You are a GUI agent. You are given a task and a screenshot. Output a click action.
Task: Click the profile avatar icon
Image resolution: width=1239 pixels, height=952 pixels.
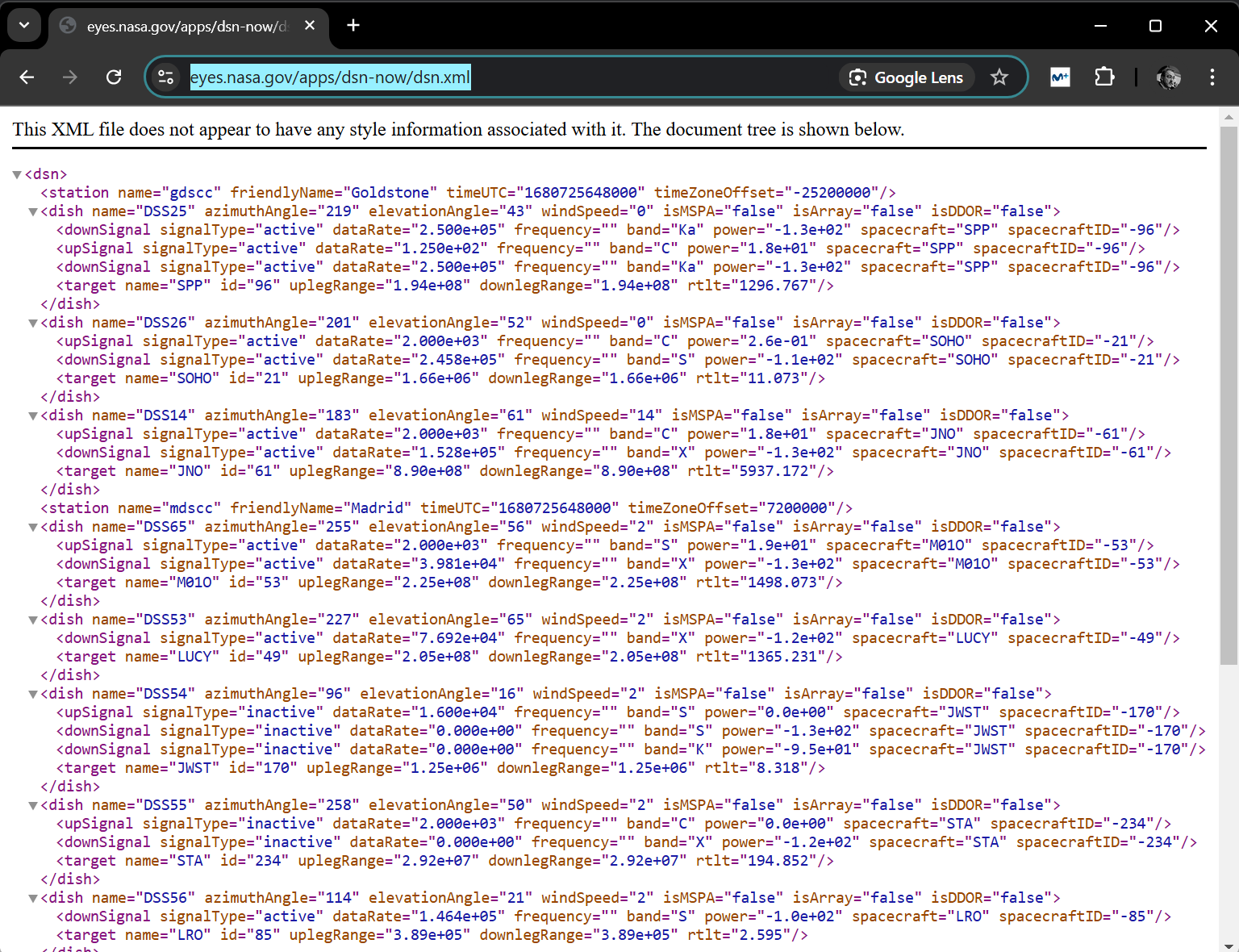click(1168, 77)
